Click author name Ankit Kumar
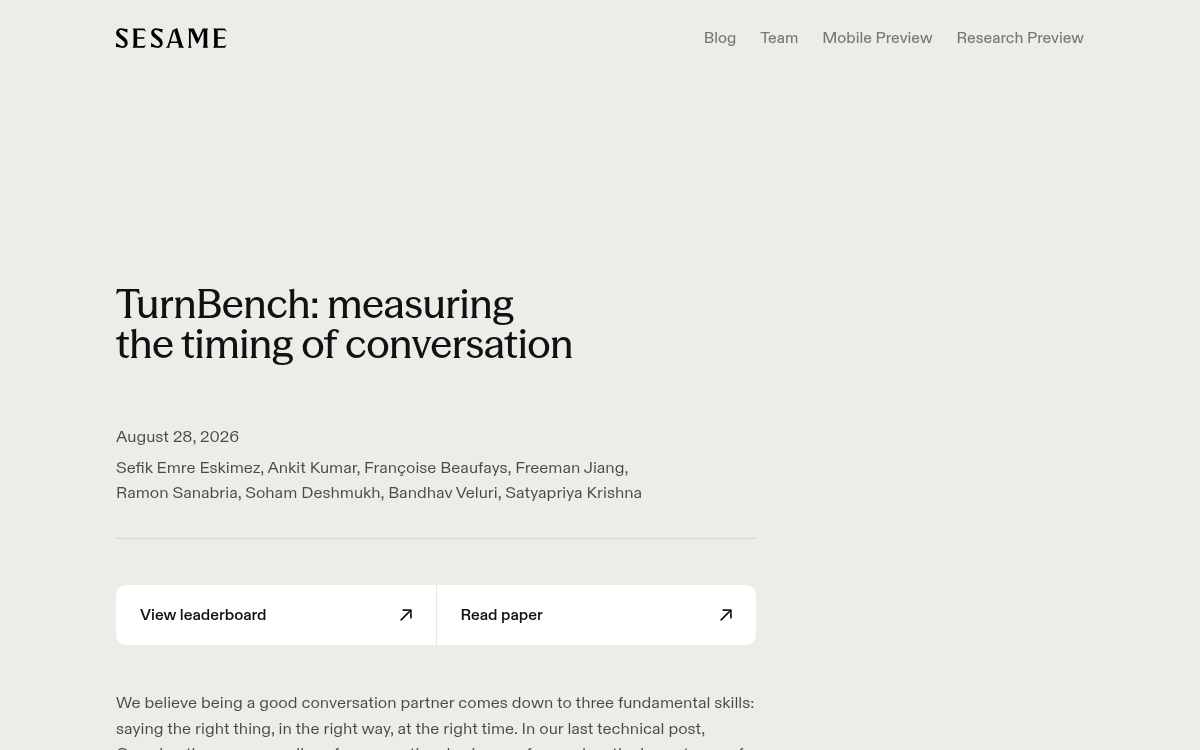 pos(312,468)
